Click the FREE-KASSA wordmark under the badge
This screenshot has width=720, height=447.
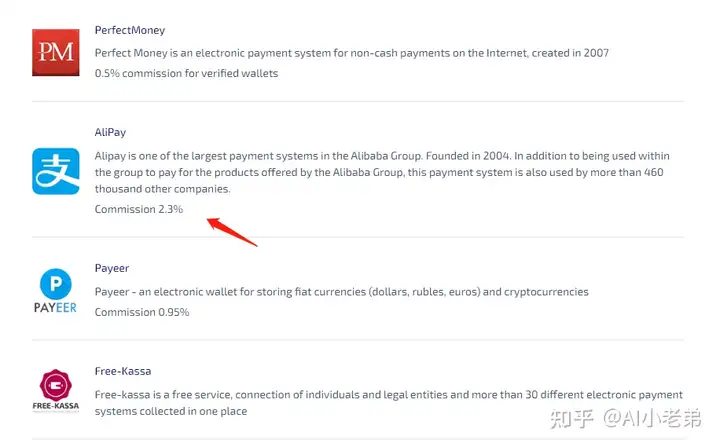56,406
